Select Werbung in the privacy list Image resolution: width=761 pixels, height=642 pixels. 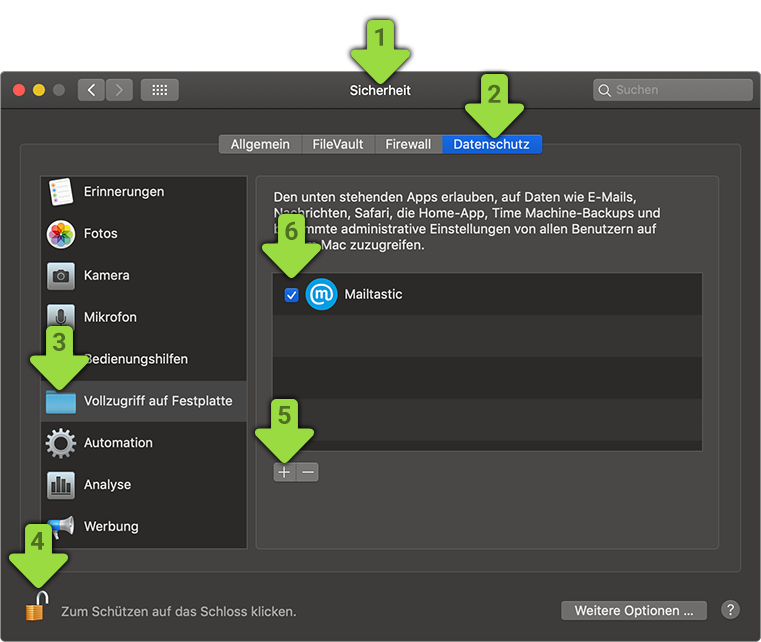[x=144, y=527]
